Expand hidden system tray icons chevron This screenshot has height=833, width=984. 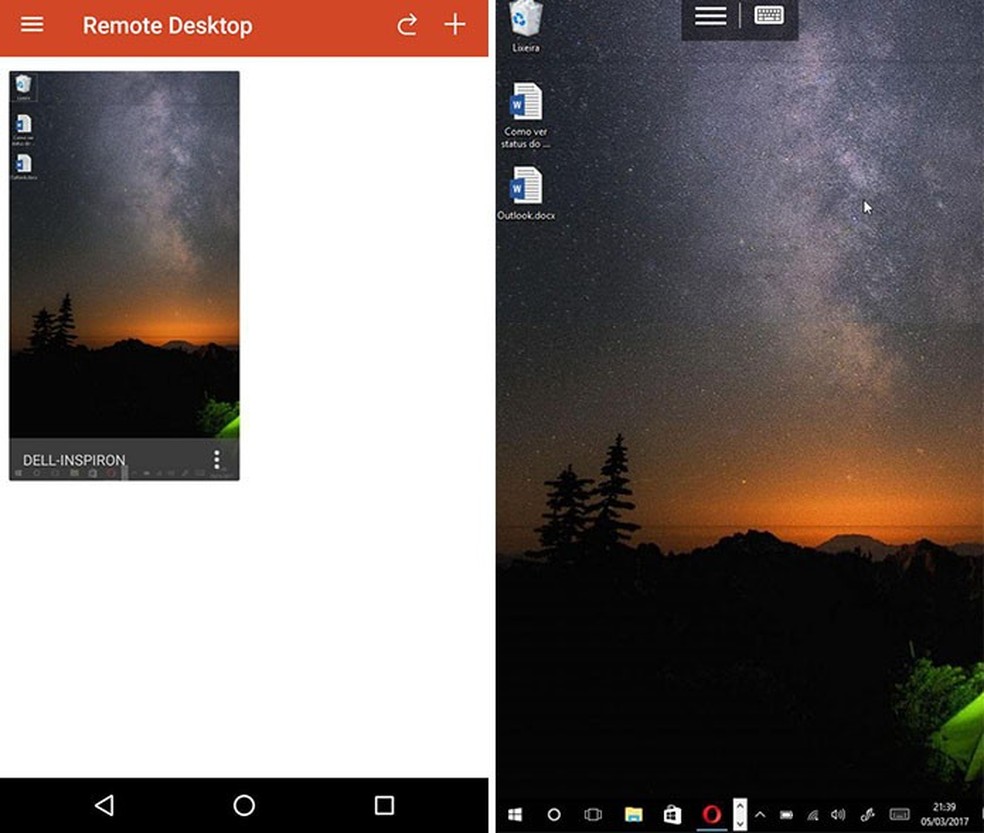(760, 815)
